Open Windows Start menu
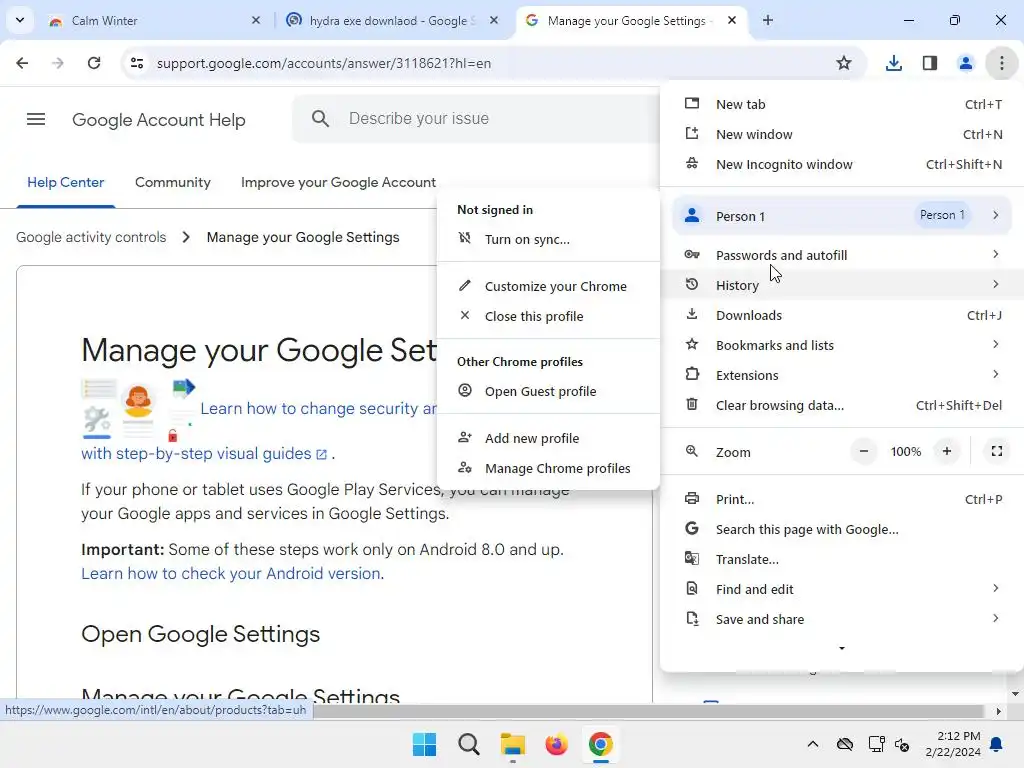This screenshot has width=1024, height=768. (x=424, y=744)
